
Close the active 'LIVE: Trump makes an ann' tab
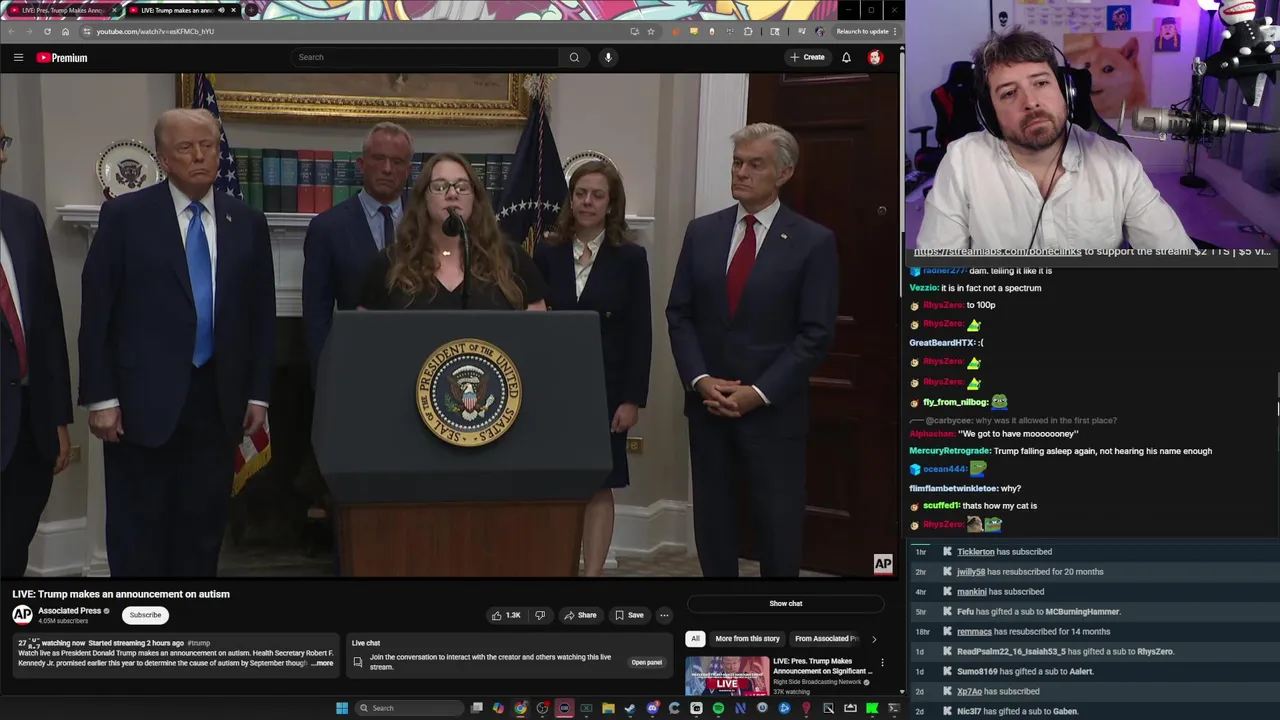234,10
